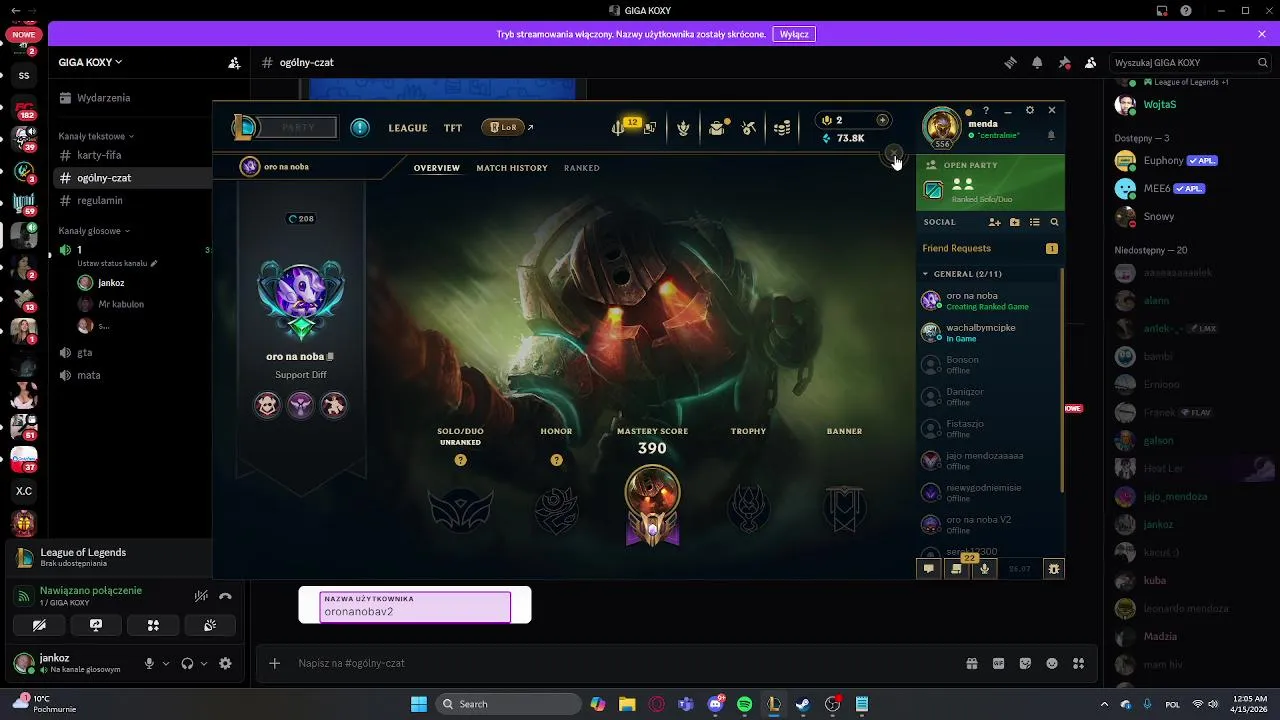Click the Add Friend icon in Social

[994, 222]
